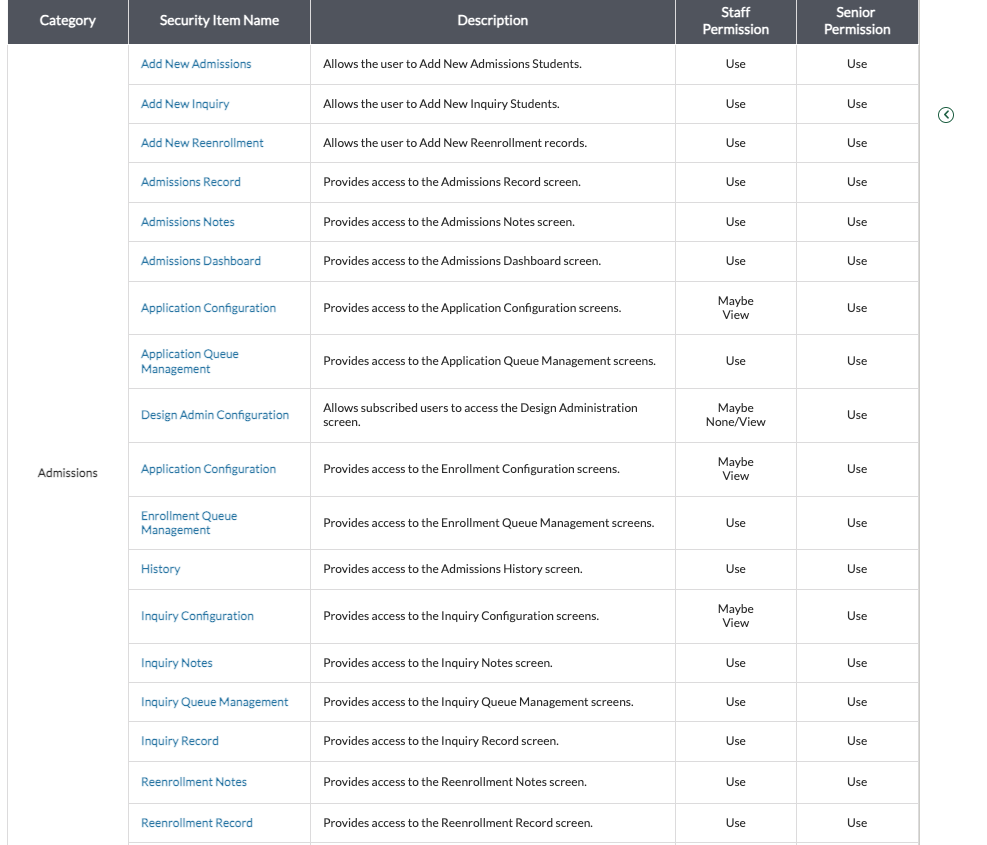Select the History security item link
The width and height of the screenshot is (987, 845).
coord(161,569)
